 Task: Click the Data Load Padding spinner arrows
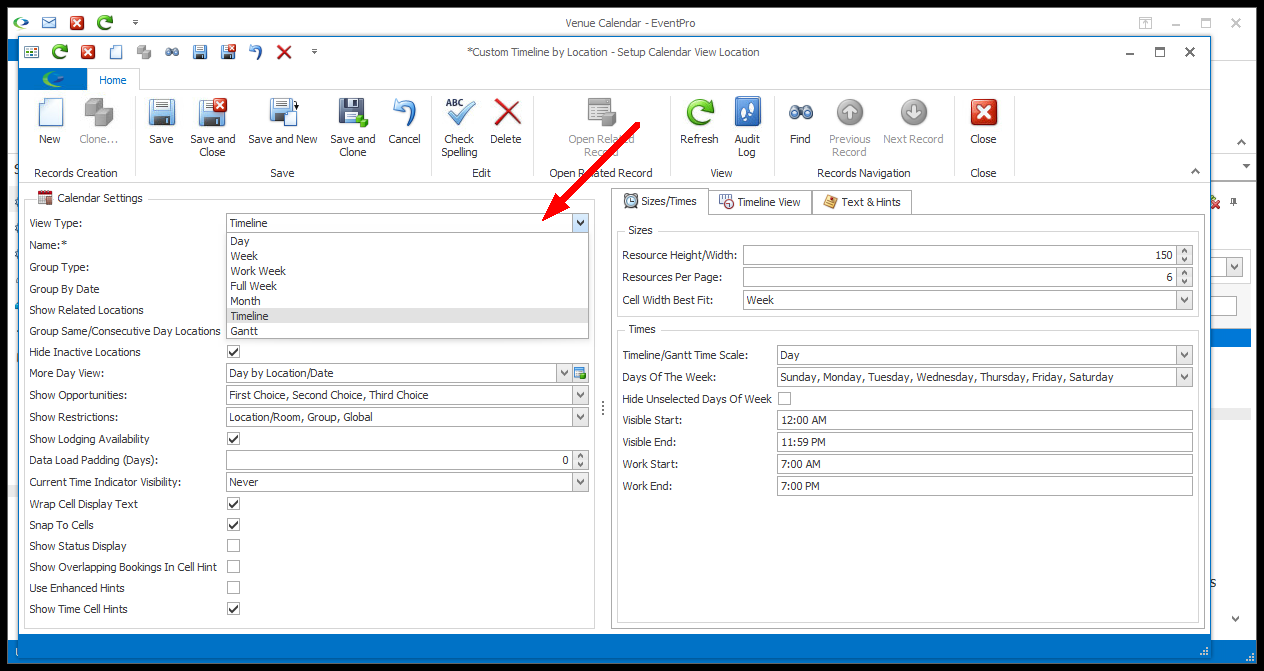click(x=580, y=461)
